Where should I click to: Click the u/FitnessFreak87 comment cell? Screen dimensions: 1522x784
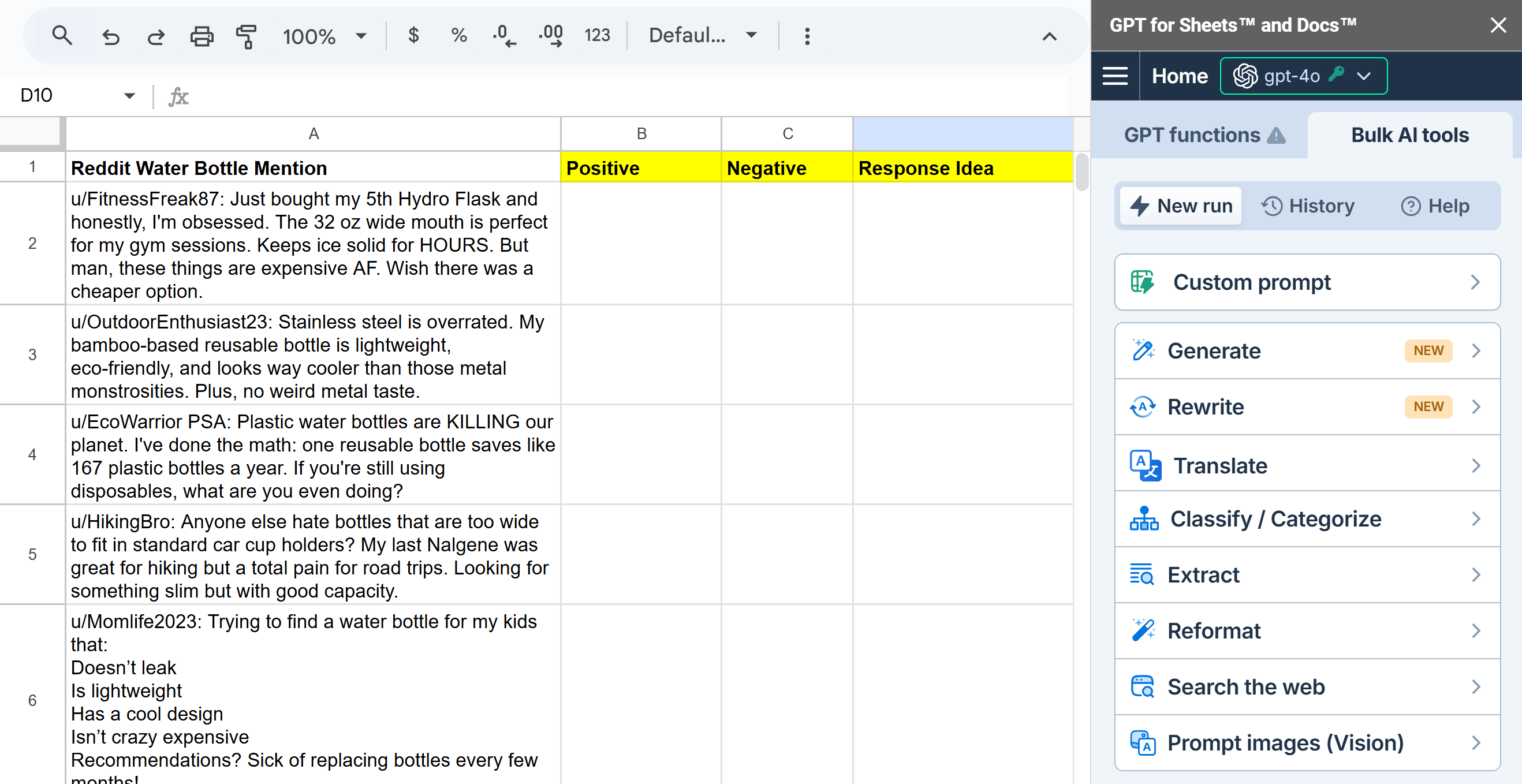[313, 244]
